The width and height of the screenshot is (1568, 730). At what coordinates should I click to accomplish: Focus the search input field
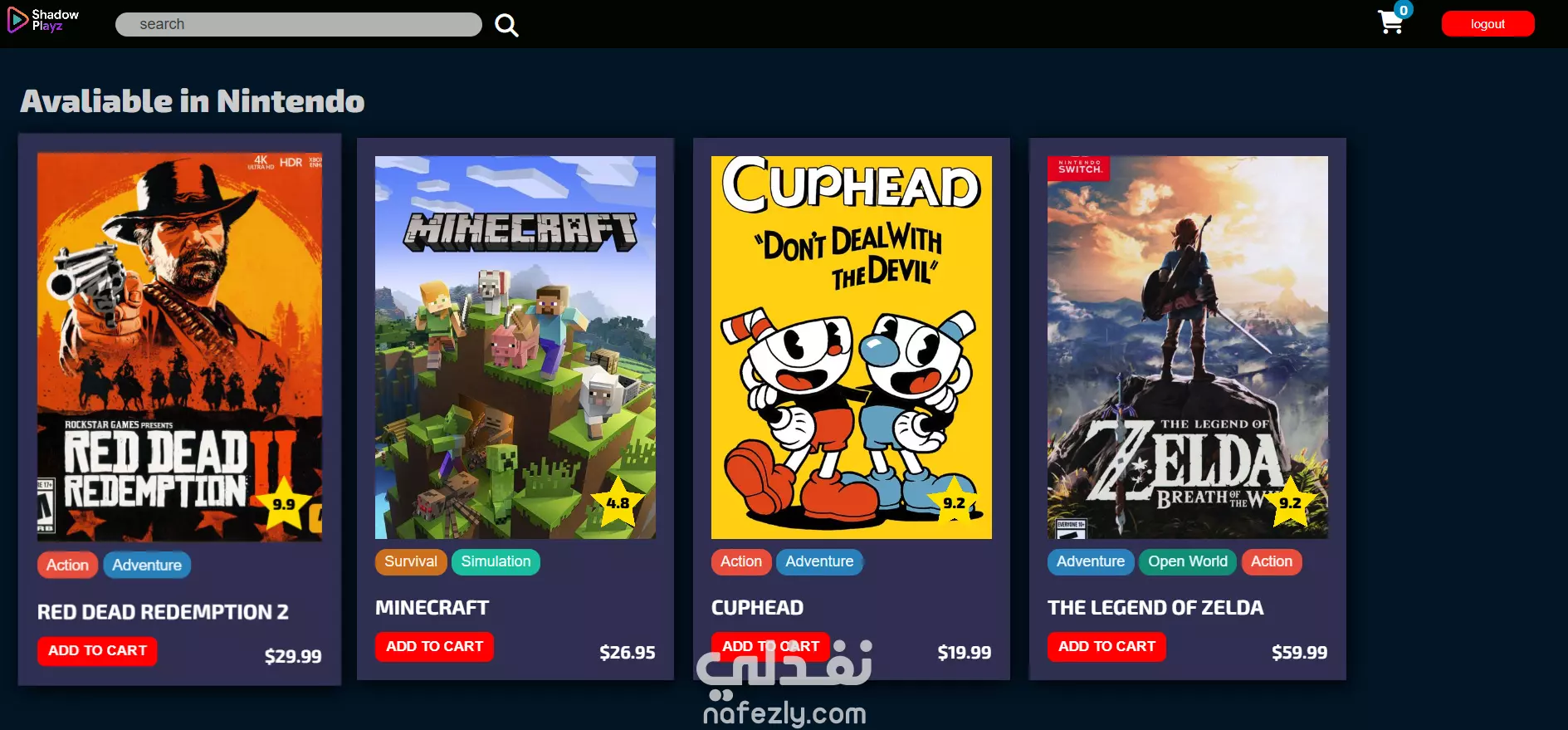(x=299, y=24)
